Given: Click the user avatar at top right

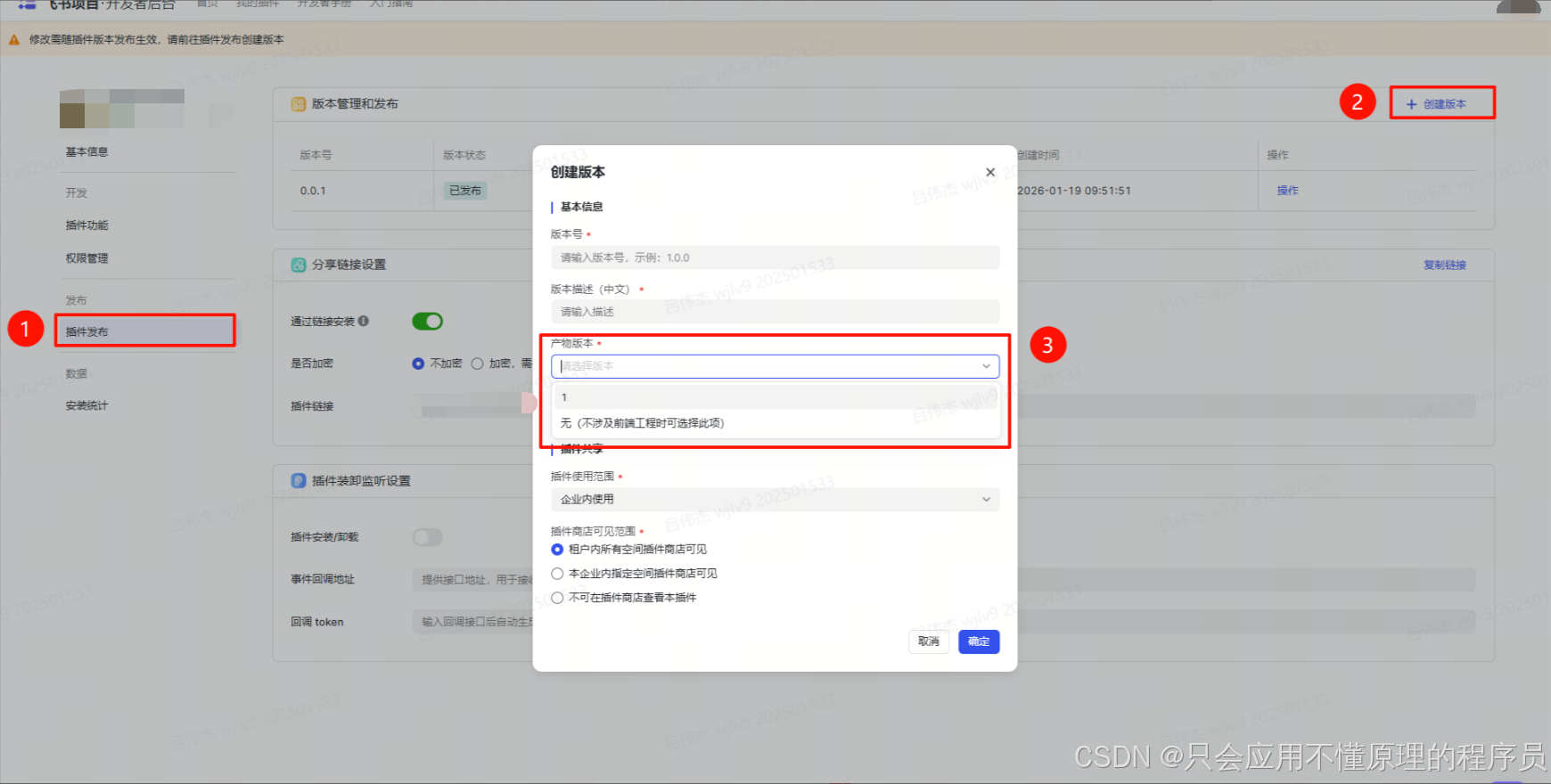Looking at the screenshot, I should coord(1518,6).
